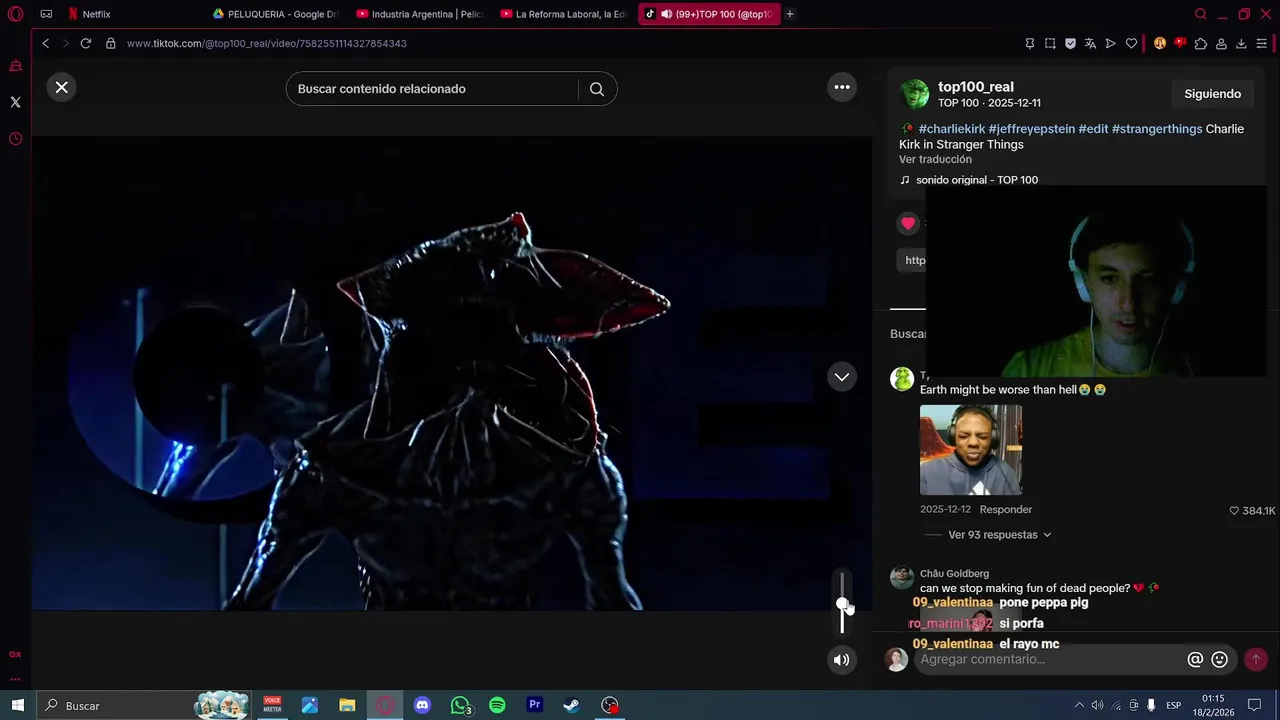The width and height of the screenshot is (1280, 720).
Task: Open the reaction image in the top comment
Action: click(971, 450)
